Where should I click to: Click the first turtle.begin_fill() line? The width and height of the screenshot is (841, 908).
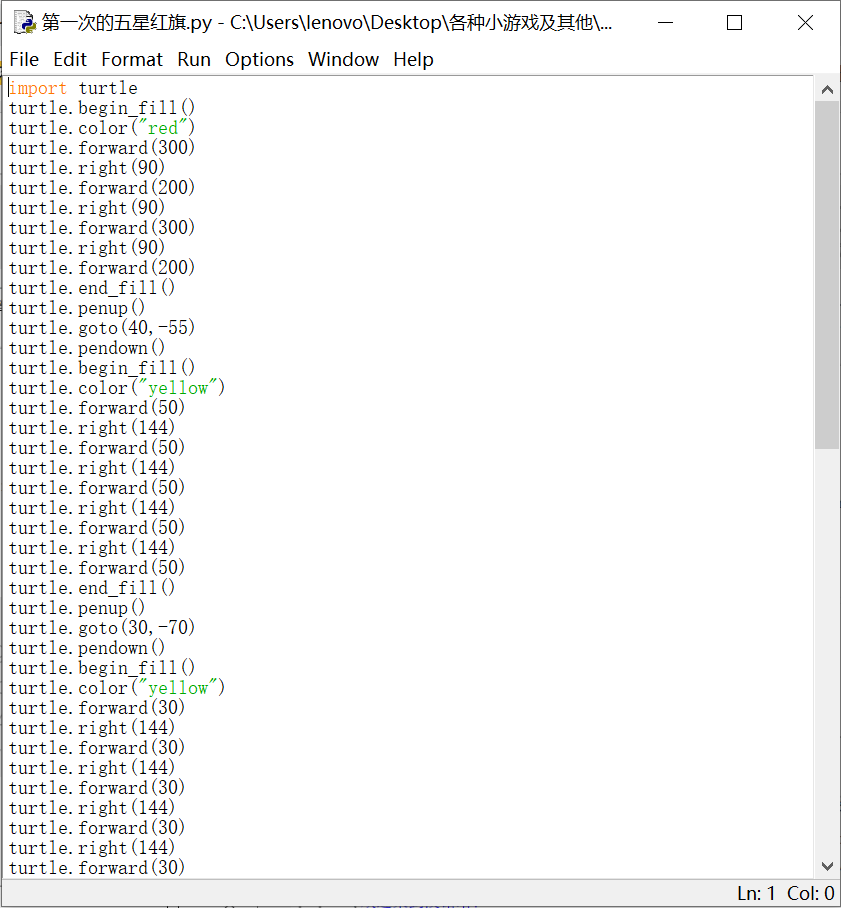pyautogui.click(x=102, y=108)
